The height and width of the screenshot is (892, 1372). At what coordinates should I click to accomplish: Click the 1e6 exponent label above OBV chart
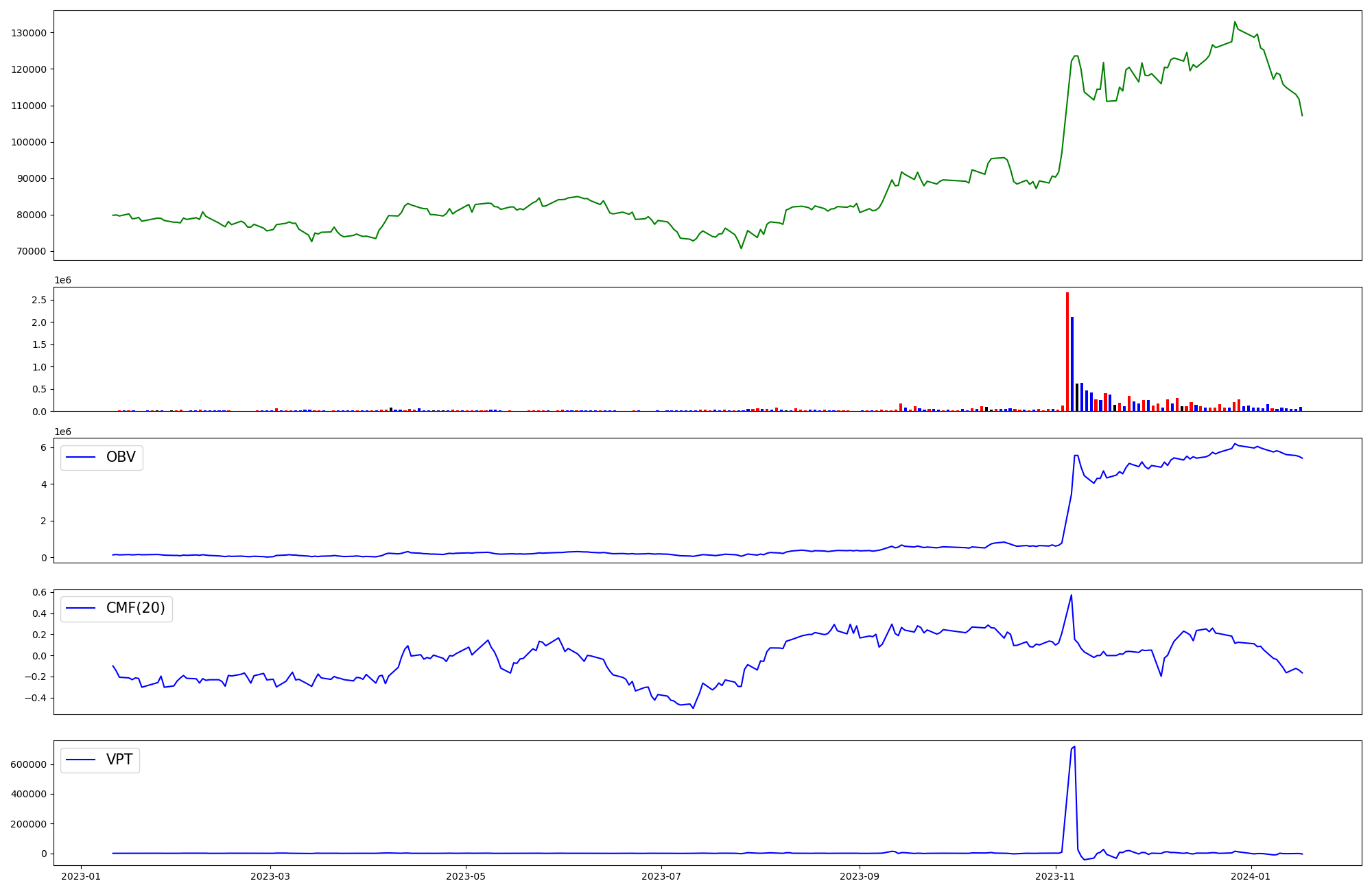pos(62,432)
